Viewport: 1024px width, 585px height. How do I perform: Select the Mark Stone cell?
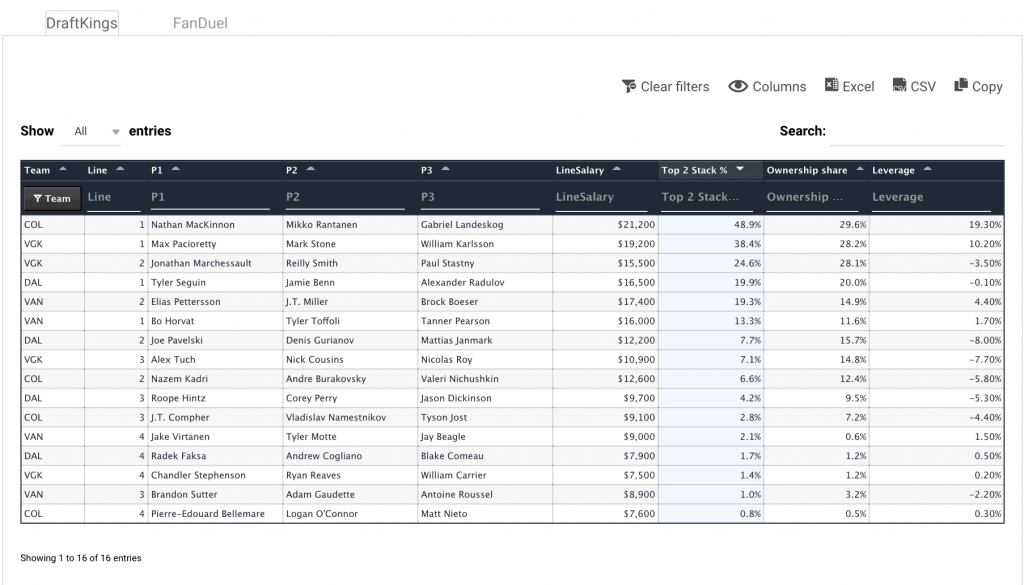pos(350,244)
